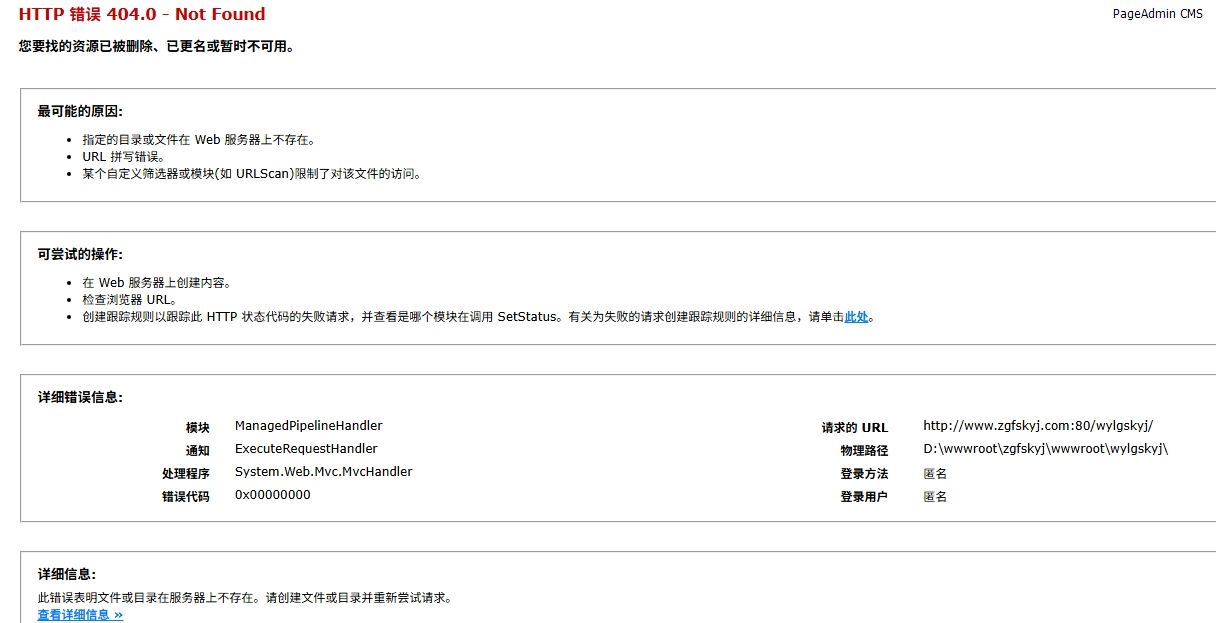This screenshot has width=1216, height=623.
Task: Click the HTTP 错误 404.0 - Not Found heading
Action: (x=142, y=14)
